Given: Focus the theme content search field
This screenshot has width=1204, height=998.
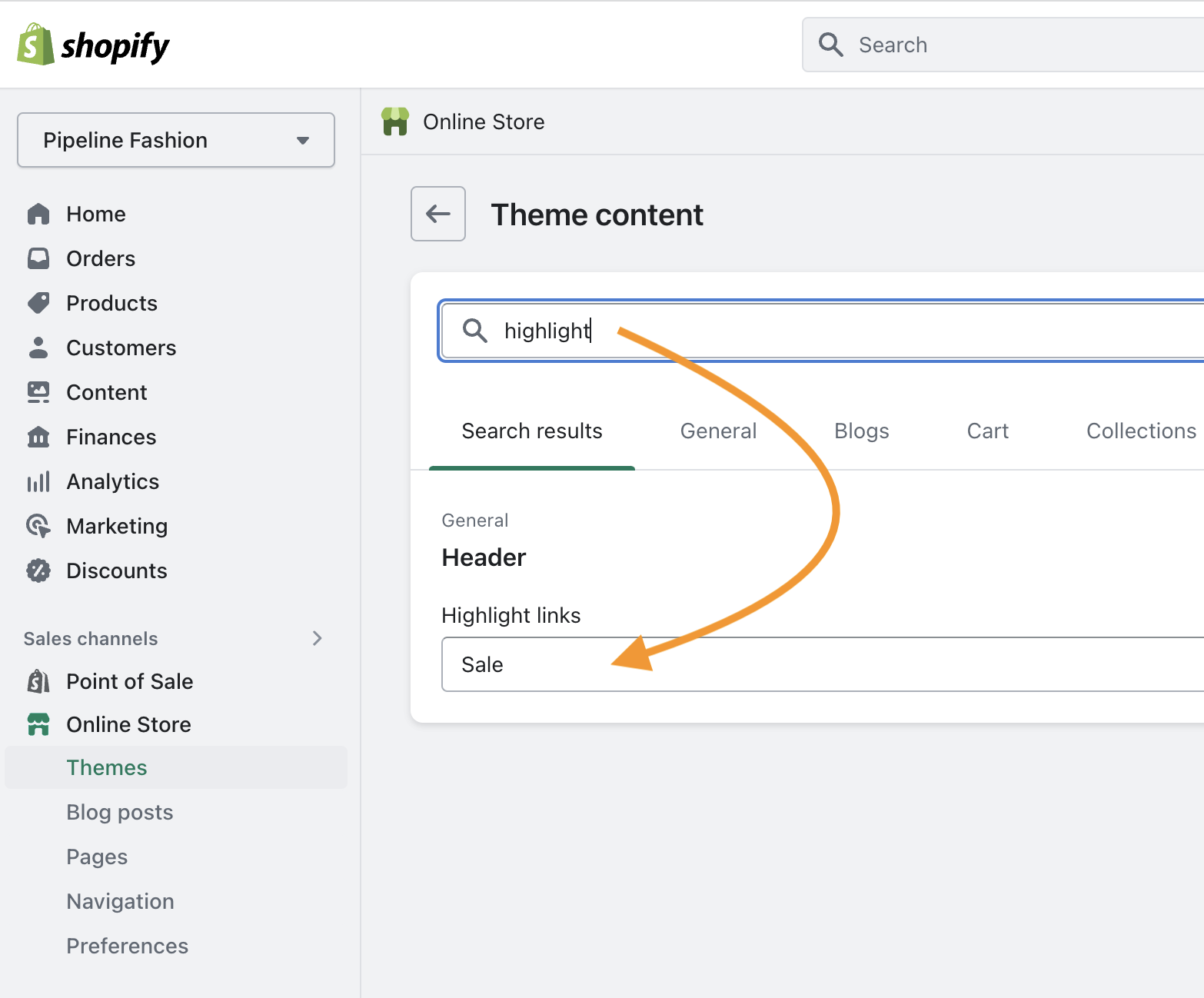Looking at the screenshot, I should tap(846, 331).
